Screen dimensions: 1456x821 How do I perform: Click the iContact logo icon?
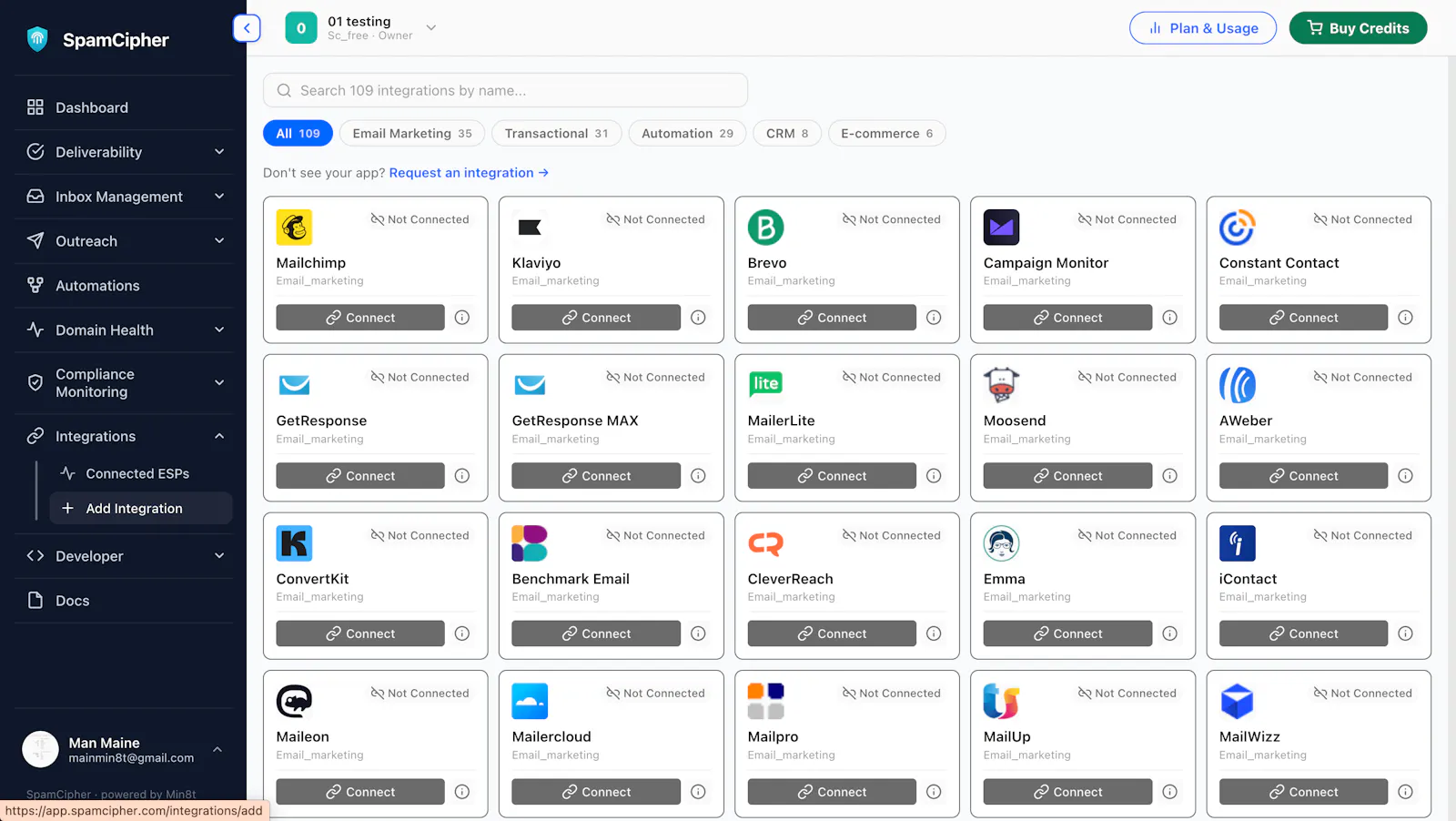click(x=1237, y=543)
